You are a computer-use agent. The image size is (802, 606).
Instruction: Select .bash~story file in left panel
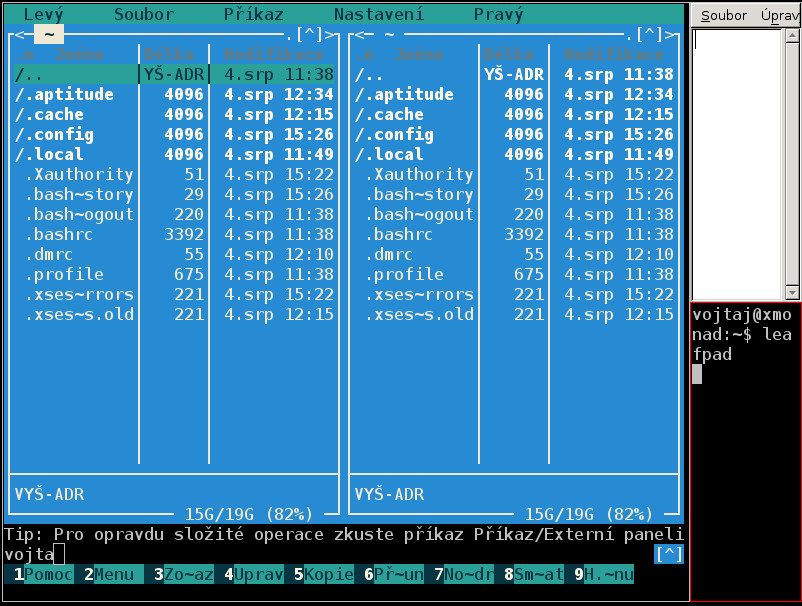[174, 194]
